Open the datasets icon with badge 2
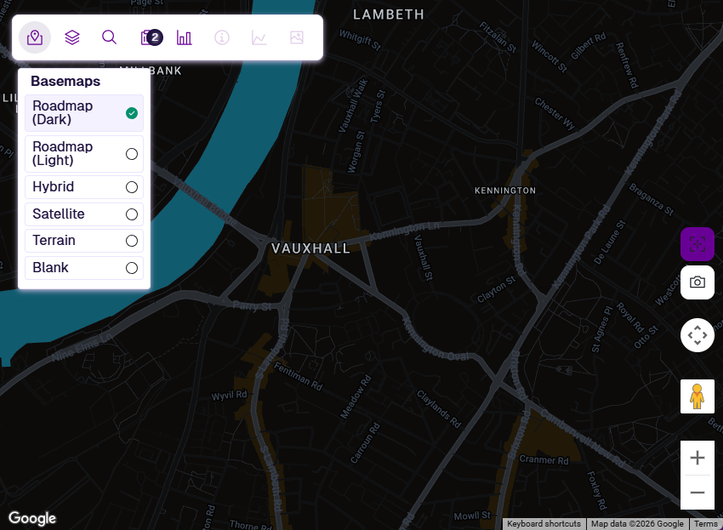The height and width of the screenshot is (530, 723). [151, 37]
